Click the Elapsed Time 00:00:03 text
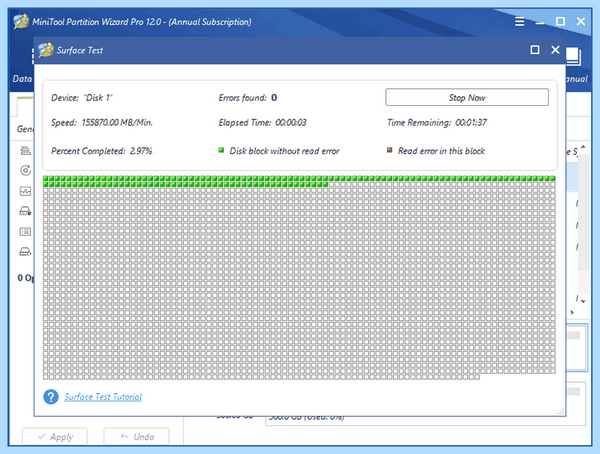The height and width of the screenshot is (454, 600). 262,122
